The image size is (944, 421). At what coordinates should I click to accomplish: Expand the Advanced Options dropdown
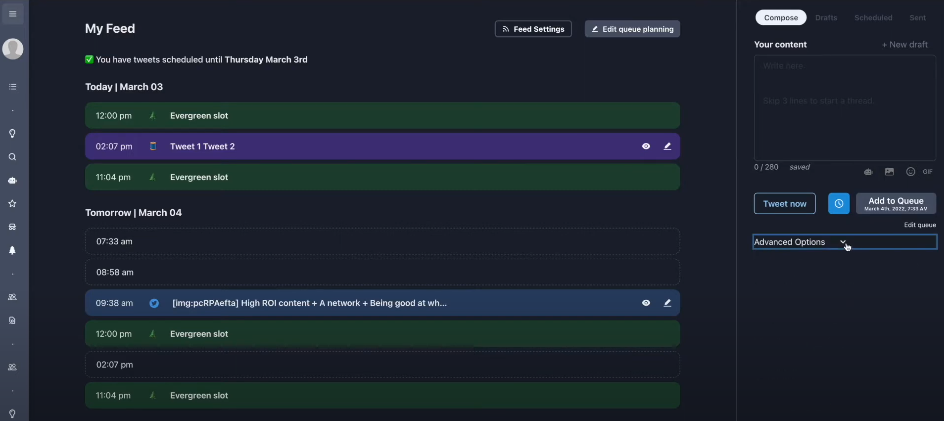(844, 242)
